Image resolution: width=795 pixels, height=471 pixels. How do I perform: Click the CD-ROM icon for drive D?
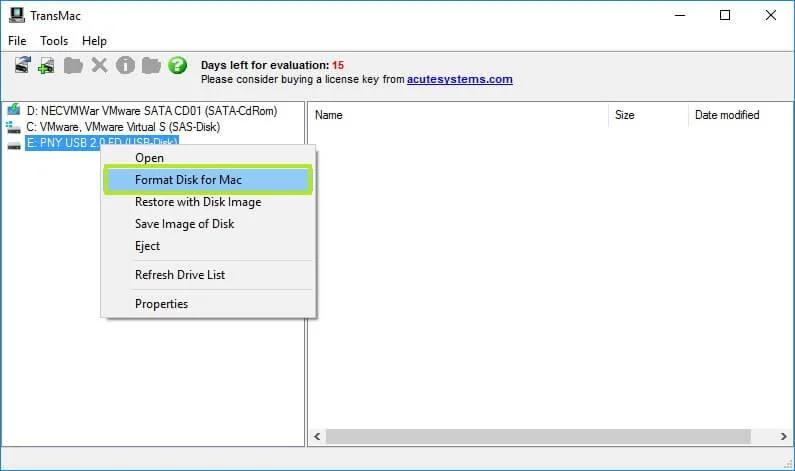point(14,110)
